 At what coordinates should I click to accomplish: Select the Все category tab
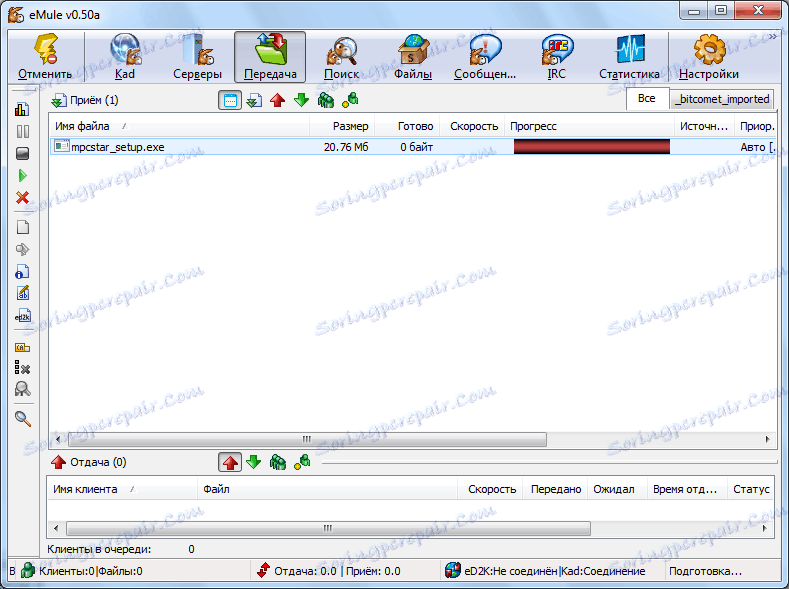tap(647, 98)
